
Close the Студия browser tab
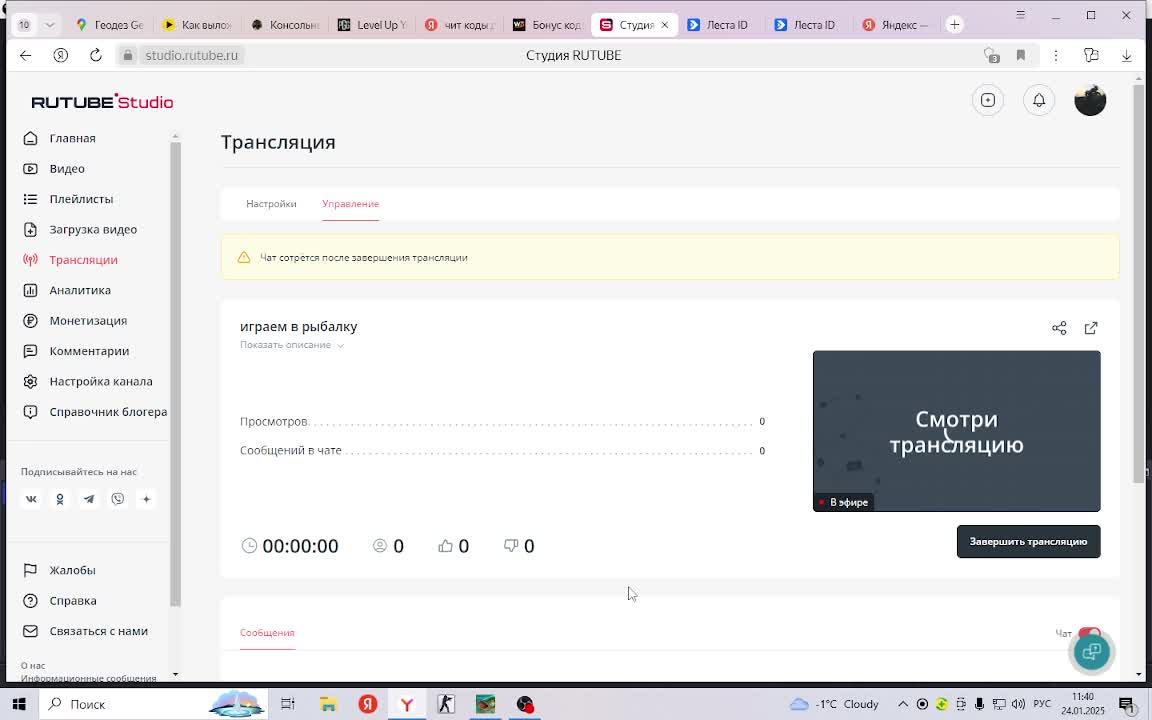(x=665, y=25)
